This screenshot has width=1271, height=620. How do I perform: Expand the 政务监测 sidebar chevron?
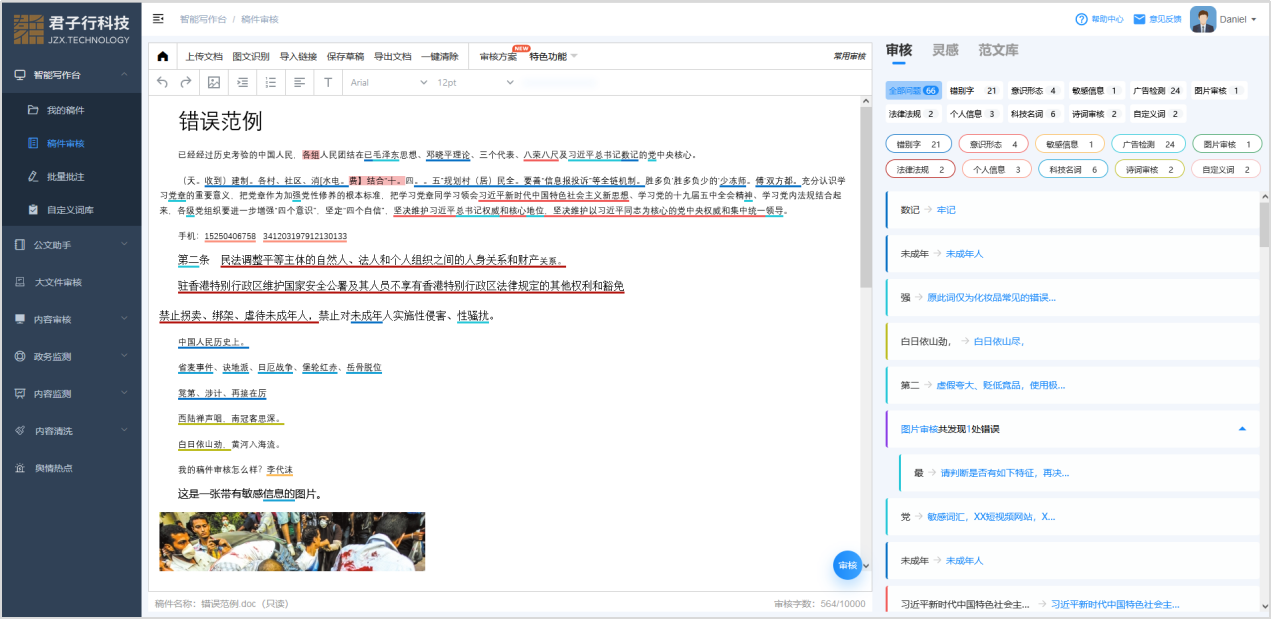[x=124, y=356]
